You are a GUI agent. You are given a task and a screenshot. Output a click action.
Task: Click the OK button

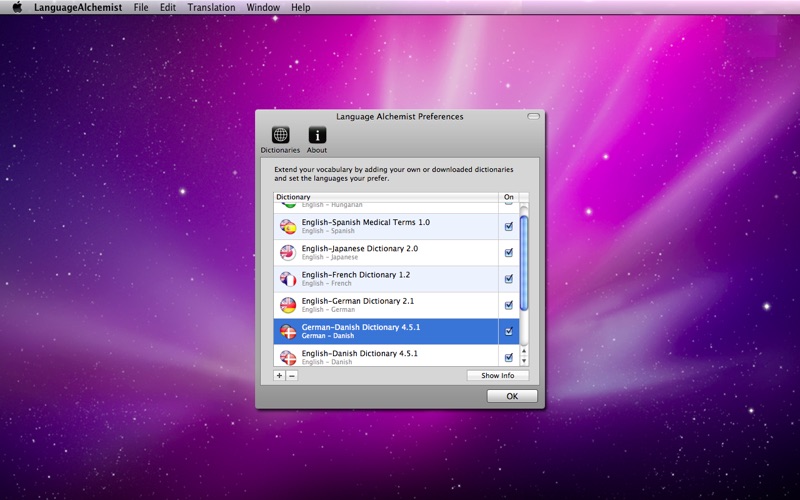tap(512, 396)
